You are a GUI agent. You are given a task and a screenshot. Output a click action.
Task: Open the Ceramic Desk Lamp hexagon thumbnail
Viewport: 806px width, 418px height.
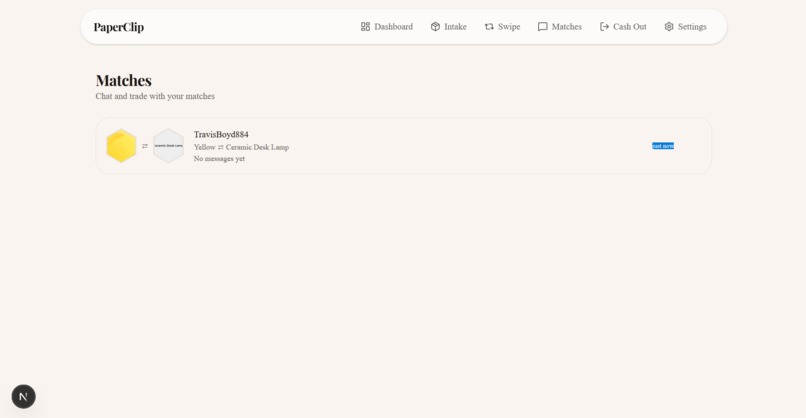click(169, 146)
